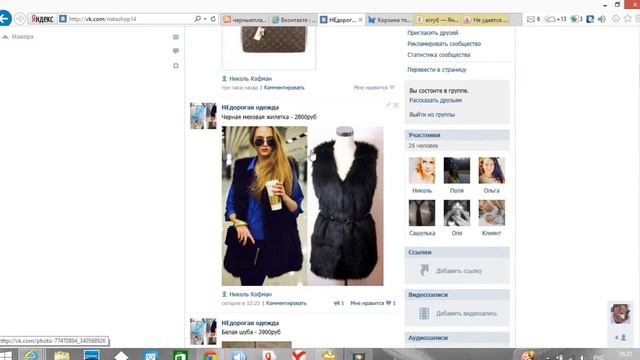Open the Favorites star icon
This screenshot has height=360, width=640.
(x=628, y=19)
